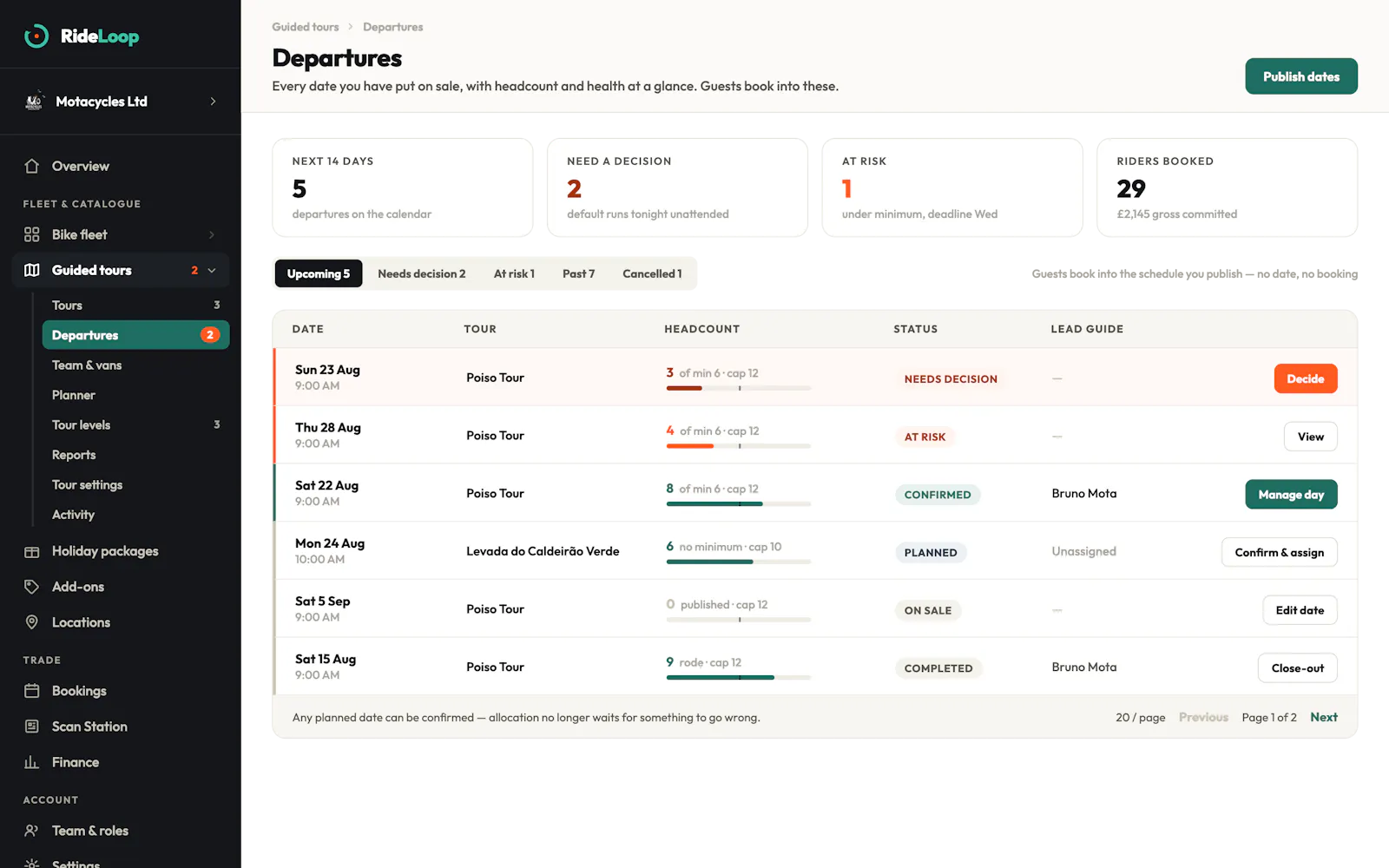The height and width of the screenshot is (868, 1389).
Task: Click the Add-ons tag icon
Action: 32,587
